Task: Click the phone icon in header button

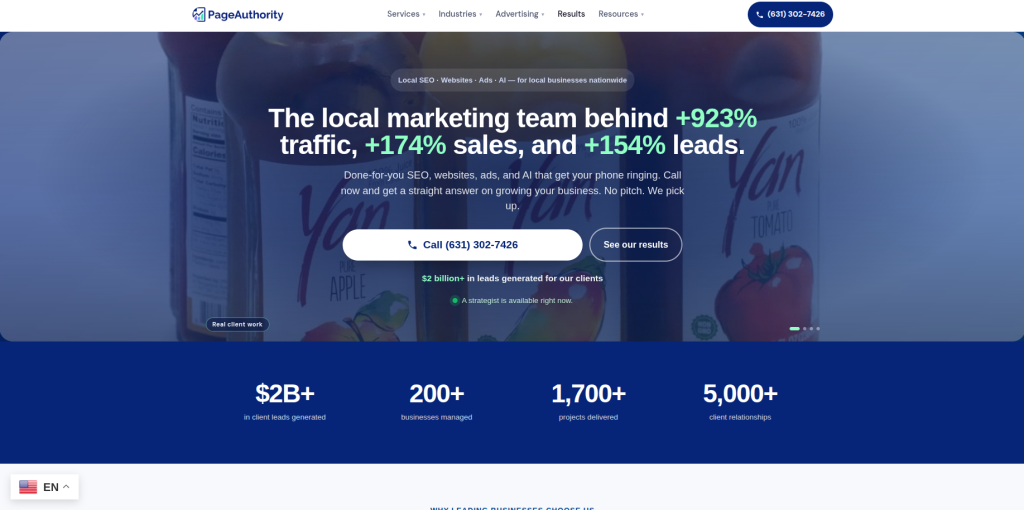Action: (760, 14)
